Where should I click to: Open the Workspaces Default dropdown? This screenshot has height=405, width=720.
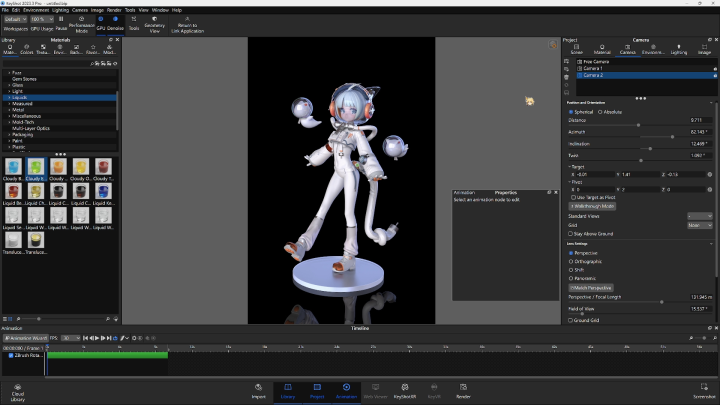click(15, 19)
